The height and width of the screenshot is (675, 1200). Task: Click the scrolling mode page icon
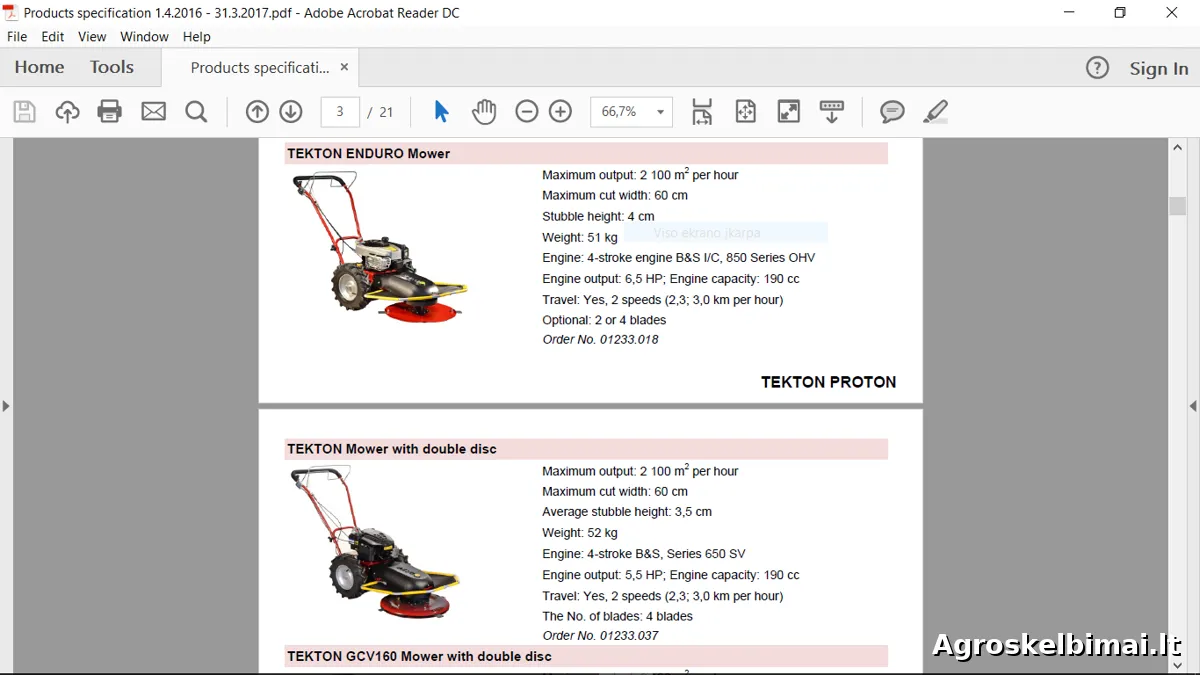(702, 111)
